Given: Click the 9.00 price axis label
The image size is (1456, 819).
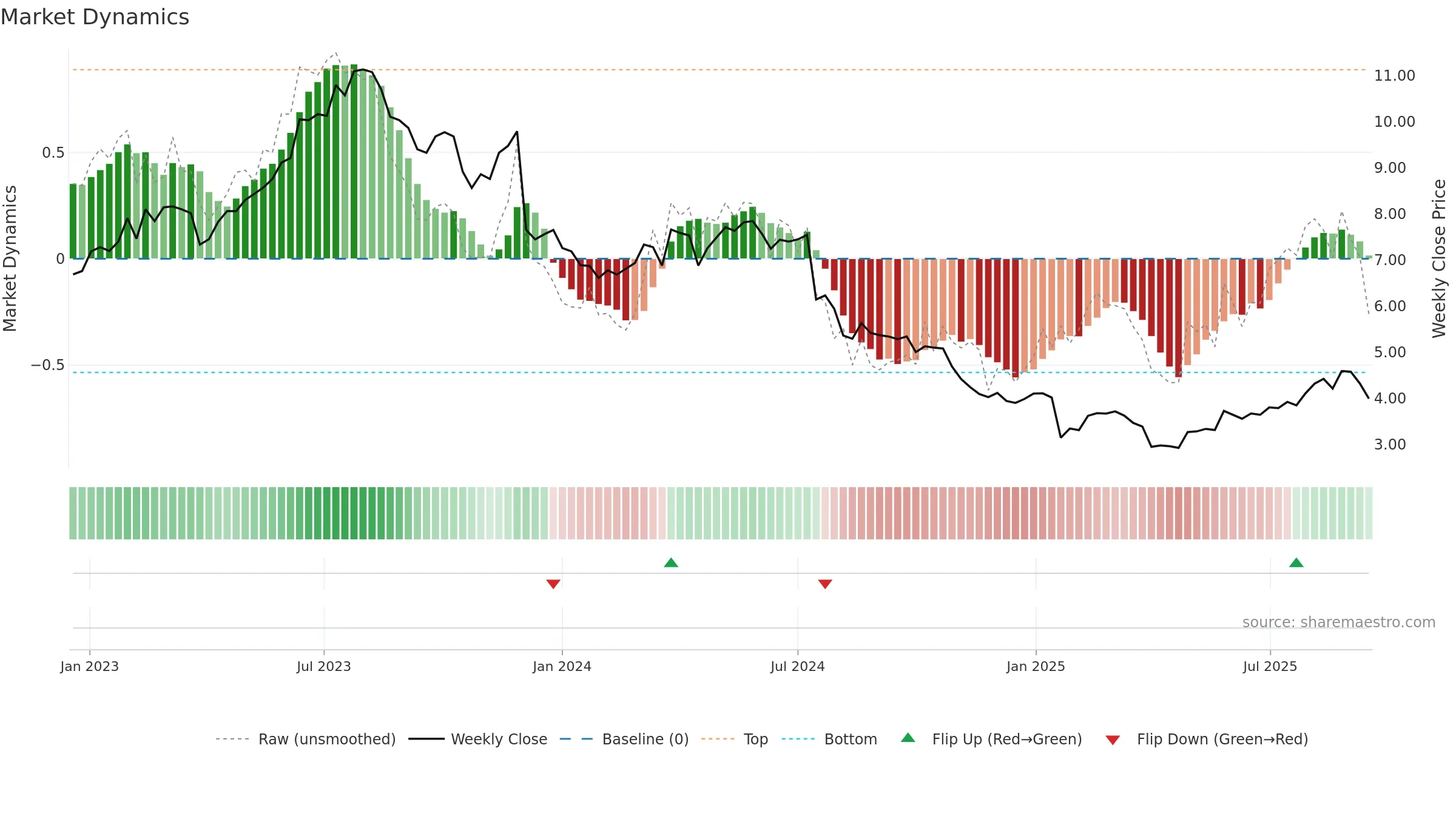Looking at the screenshot, I should [x=1390, y=168].
